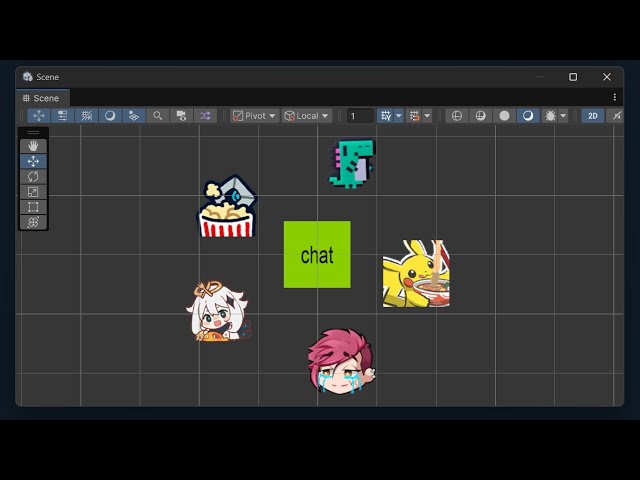This screenshot has height=480, width=640.
Task: Expand snap increment settings arrow
Action: click(x=427, y=116)
